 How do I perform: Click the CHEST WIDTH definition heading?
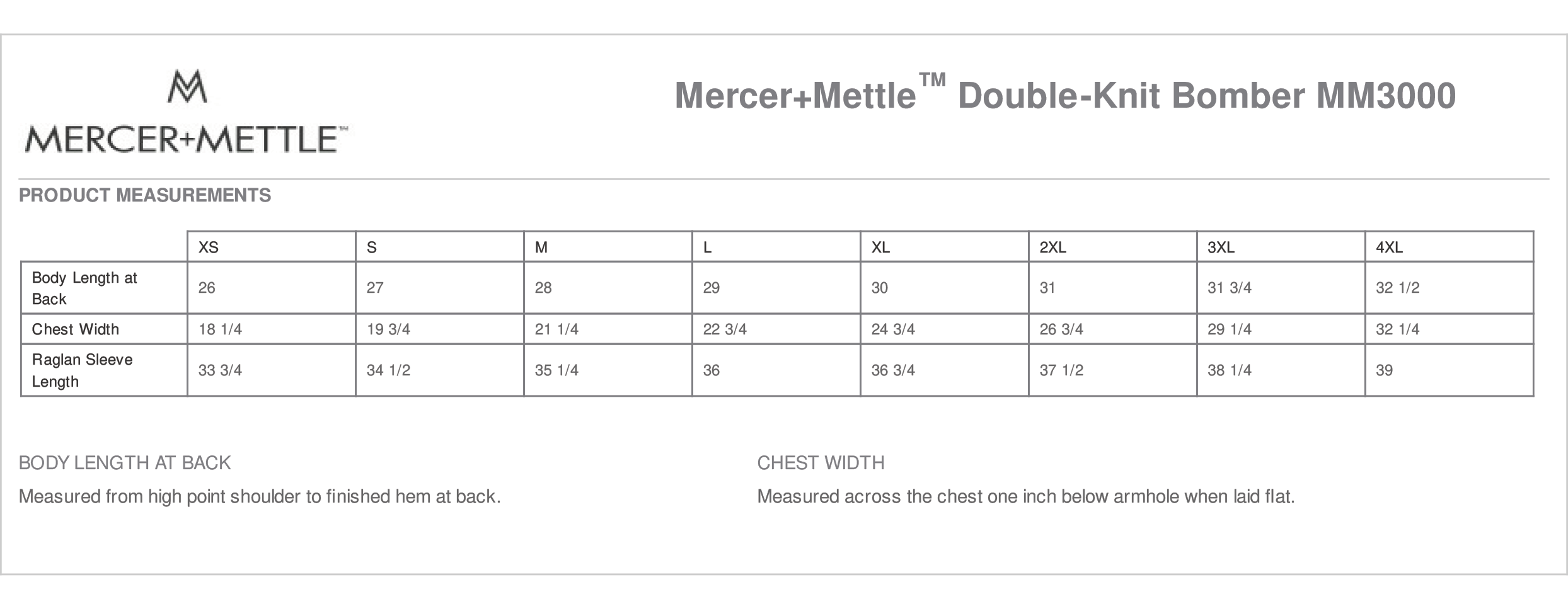[x=821, y=463]
